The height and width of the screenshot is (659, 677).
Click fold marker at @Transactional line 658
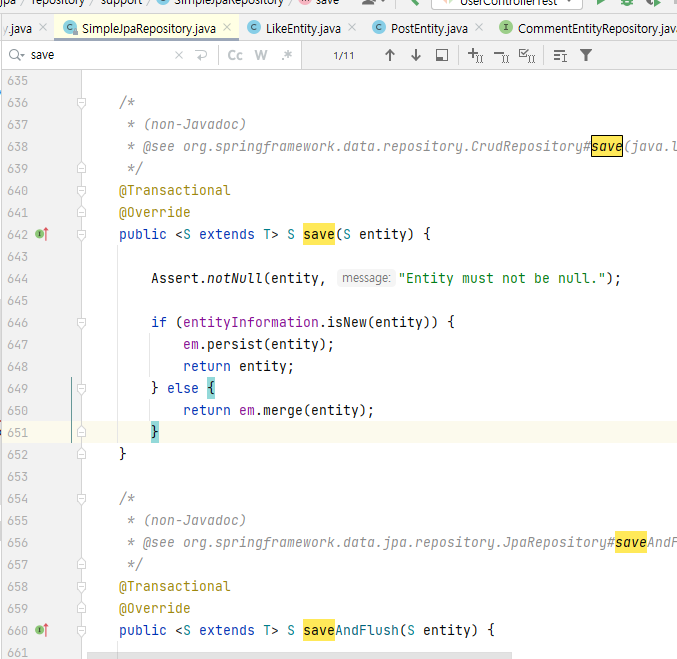[x=81, y=586]
